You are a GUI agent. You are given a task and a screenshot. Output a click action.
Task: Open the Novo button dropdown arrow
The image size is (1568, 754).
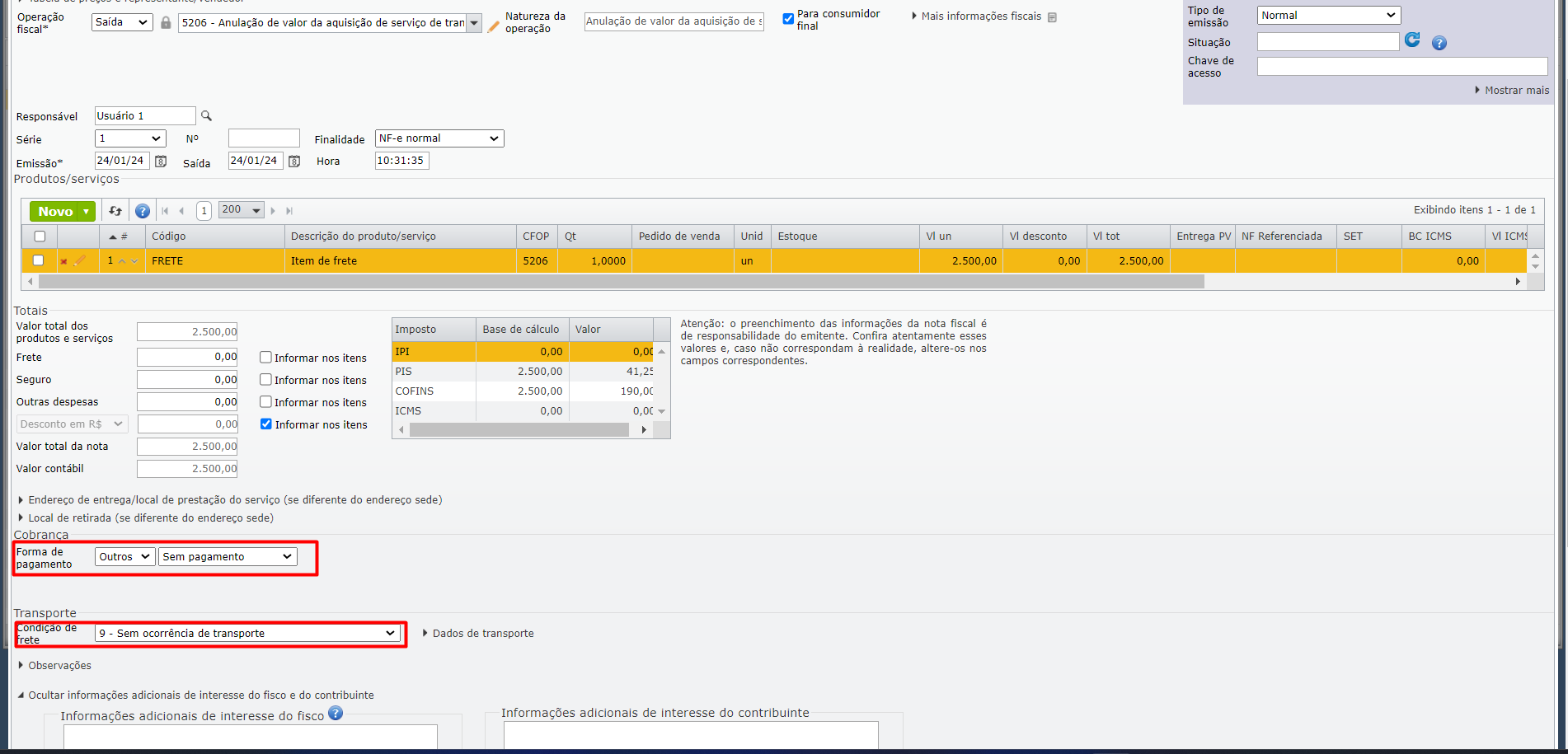point(87,212)
